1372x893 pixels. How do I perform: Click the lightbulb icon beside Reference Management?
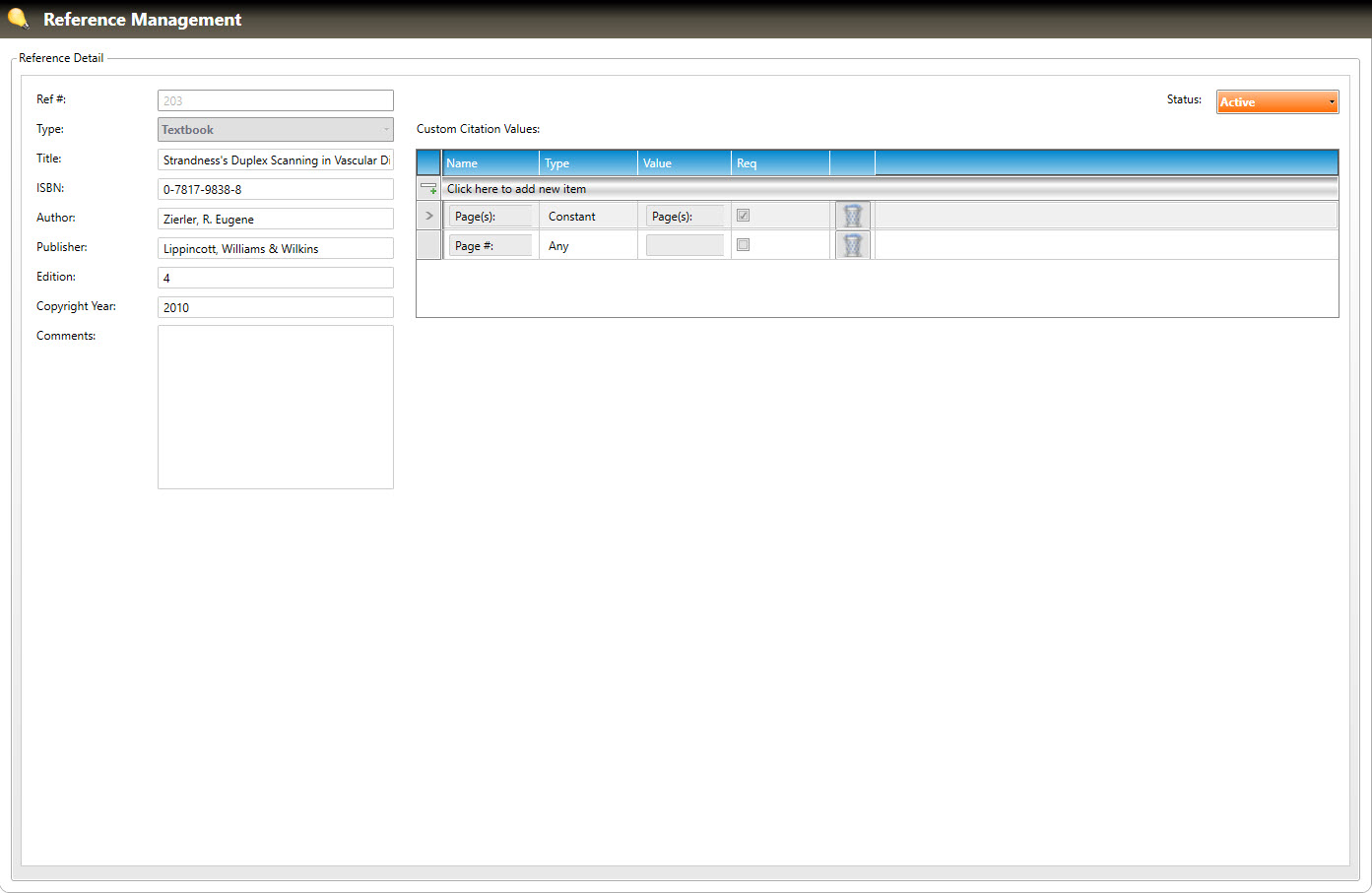(18, 19)
